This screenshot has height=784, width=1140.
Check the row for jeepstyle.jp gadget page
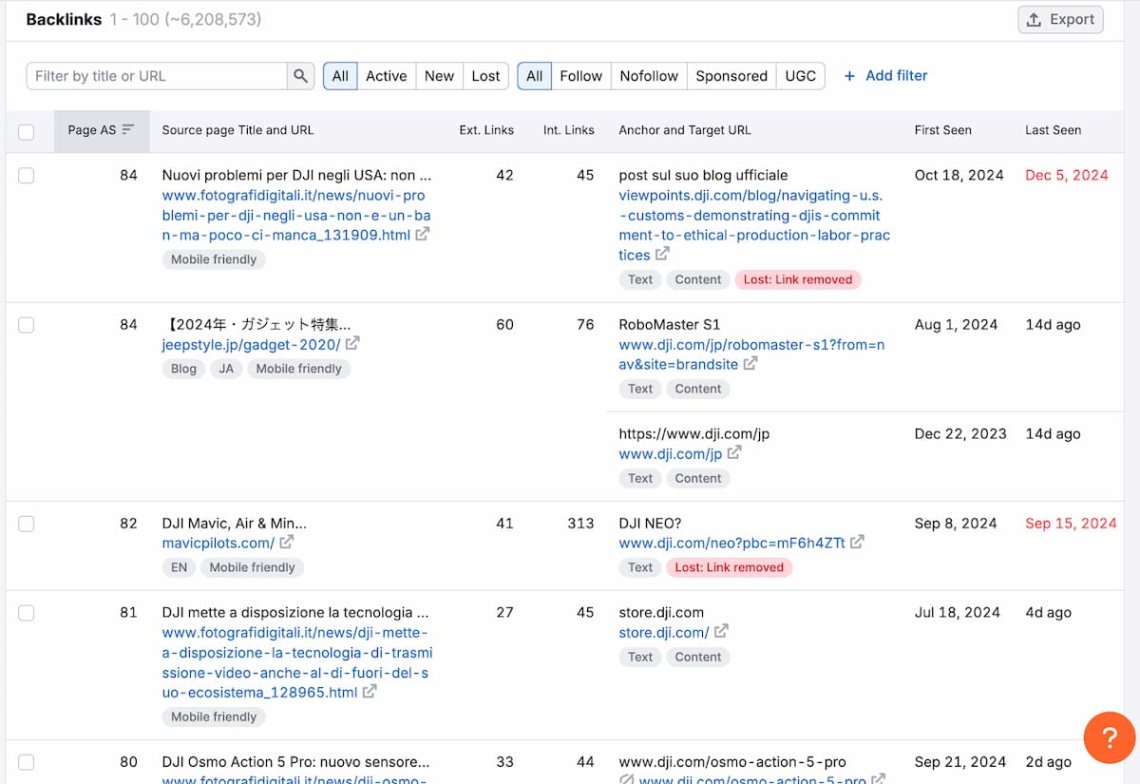click(x=26, y=325)
